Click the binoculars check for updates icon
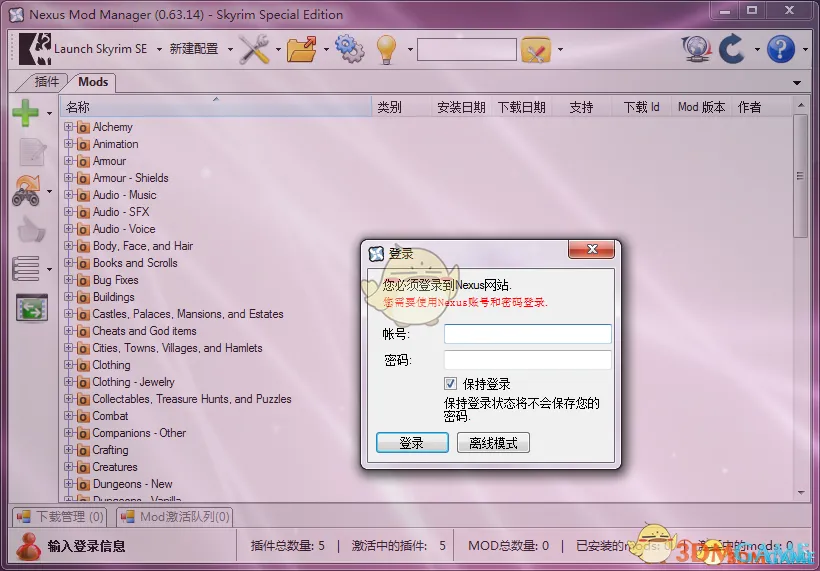The height and width of the screenshot is (571, 820). coord(25,190)
